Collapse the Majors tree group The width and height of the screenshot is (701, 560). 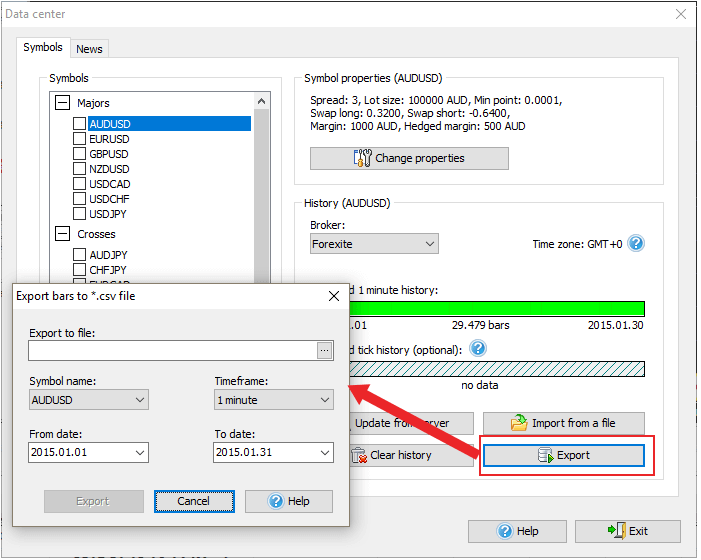pyautogui.click(x=63, y=103)
